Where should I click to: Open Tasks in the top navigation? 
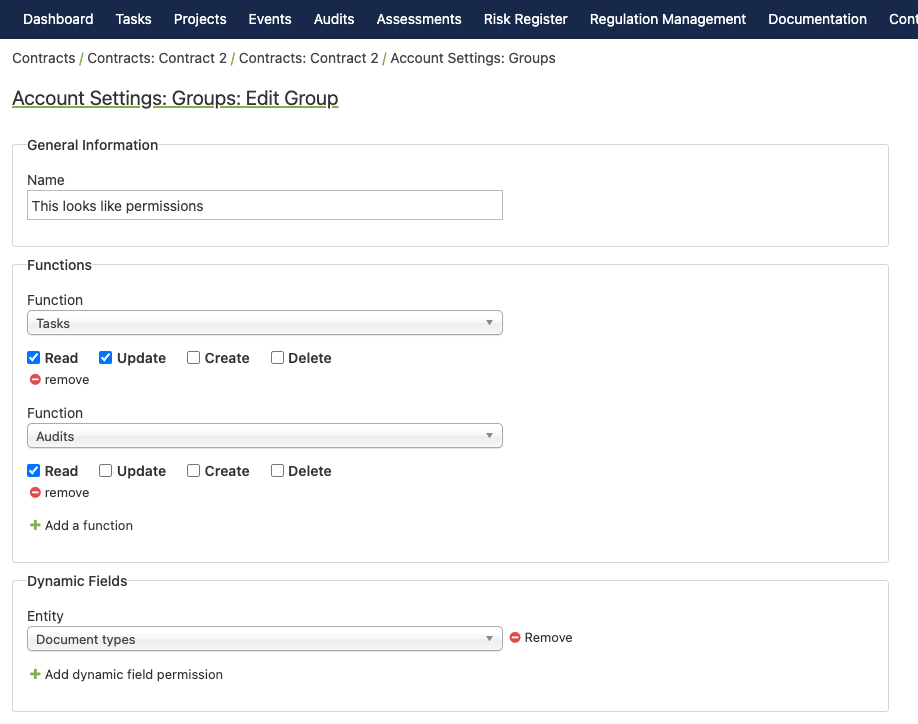(x=133, y=19)
